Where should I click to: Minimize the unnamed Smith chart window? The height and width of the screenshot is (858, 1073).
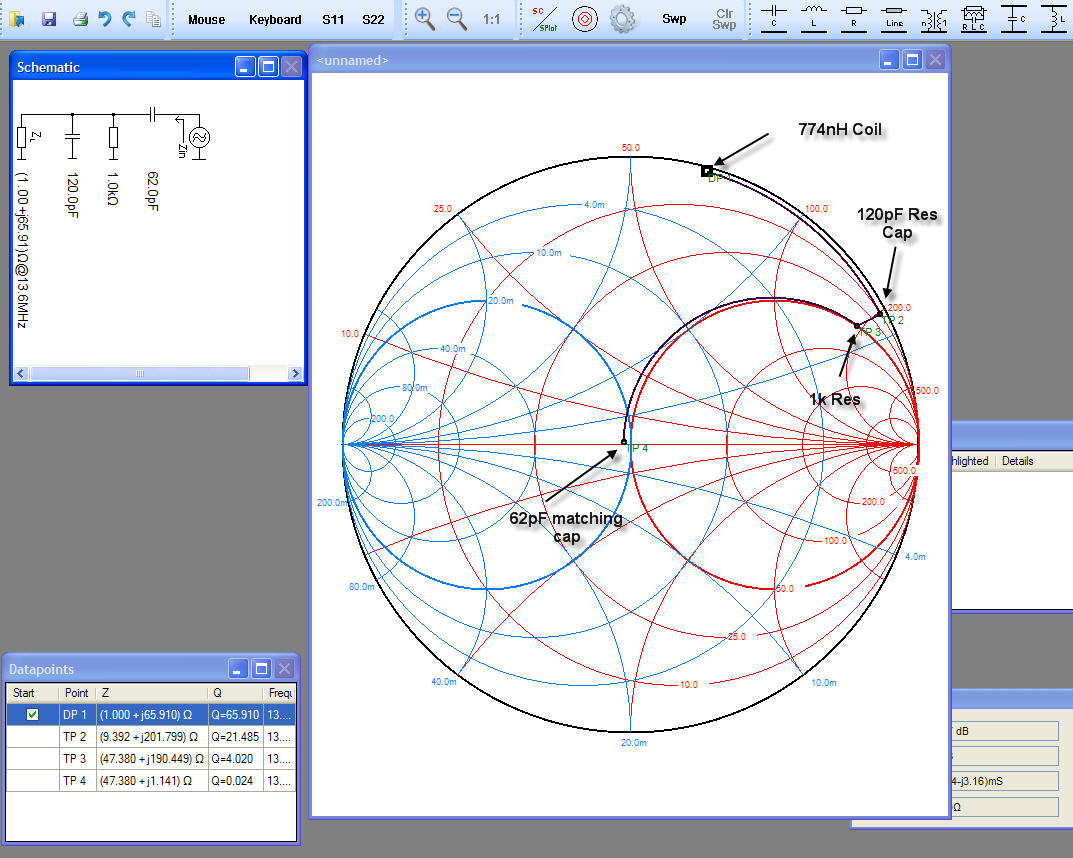click(x=888, y=60)
